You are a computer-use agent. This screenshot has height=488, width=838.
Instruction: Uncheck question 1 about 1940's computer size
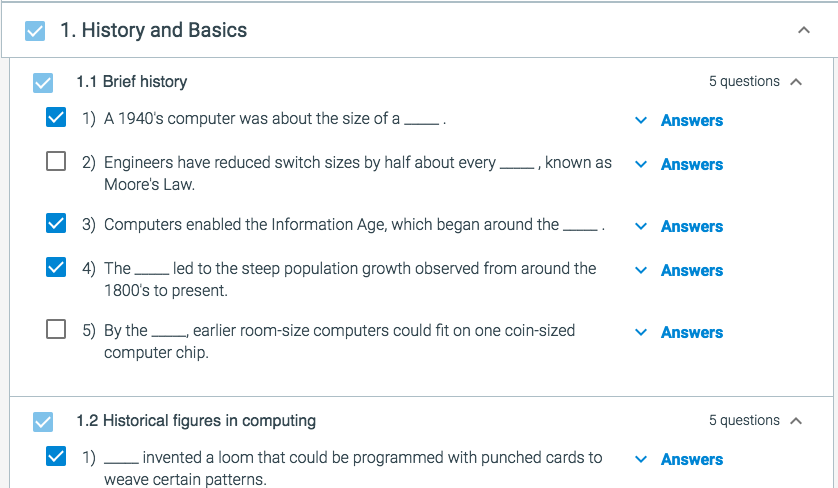[56, 119]
